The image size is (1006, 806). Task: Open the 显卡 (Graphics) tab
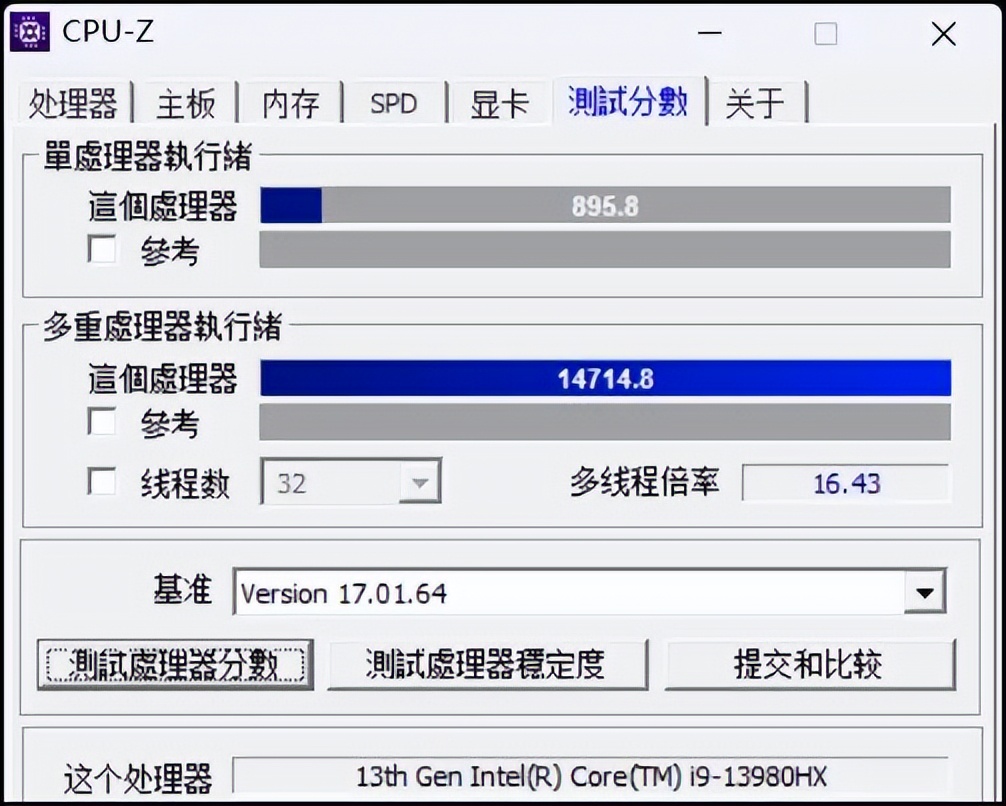[499, 103]
